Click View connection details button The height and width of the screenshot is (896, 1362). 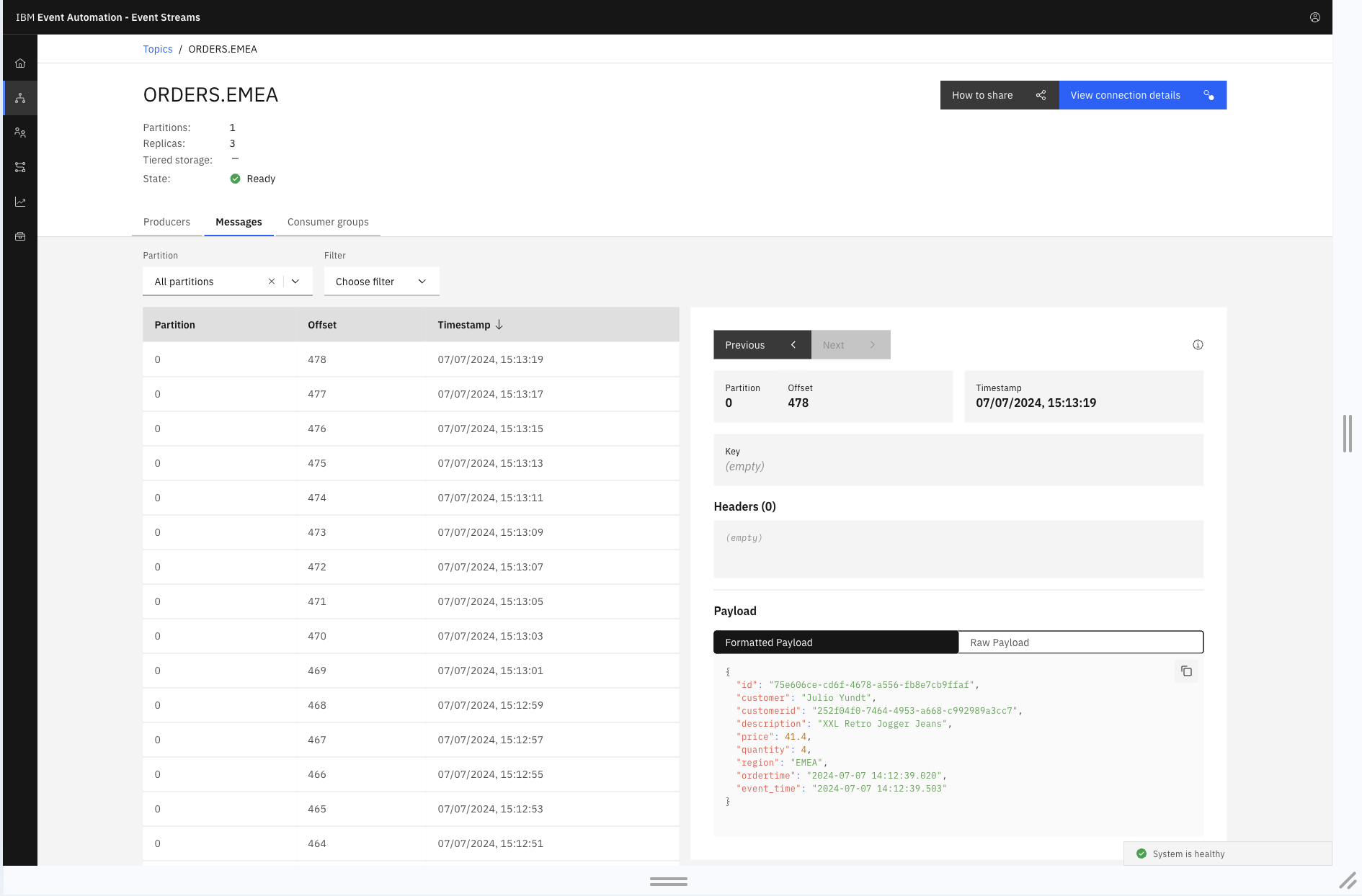click(1143, 95)
